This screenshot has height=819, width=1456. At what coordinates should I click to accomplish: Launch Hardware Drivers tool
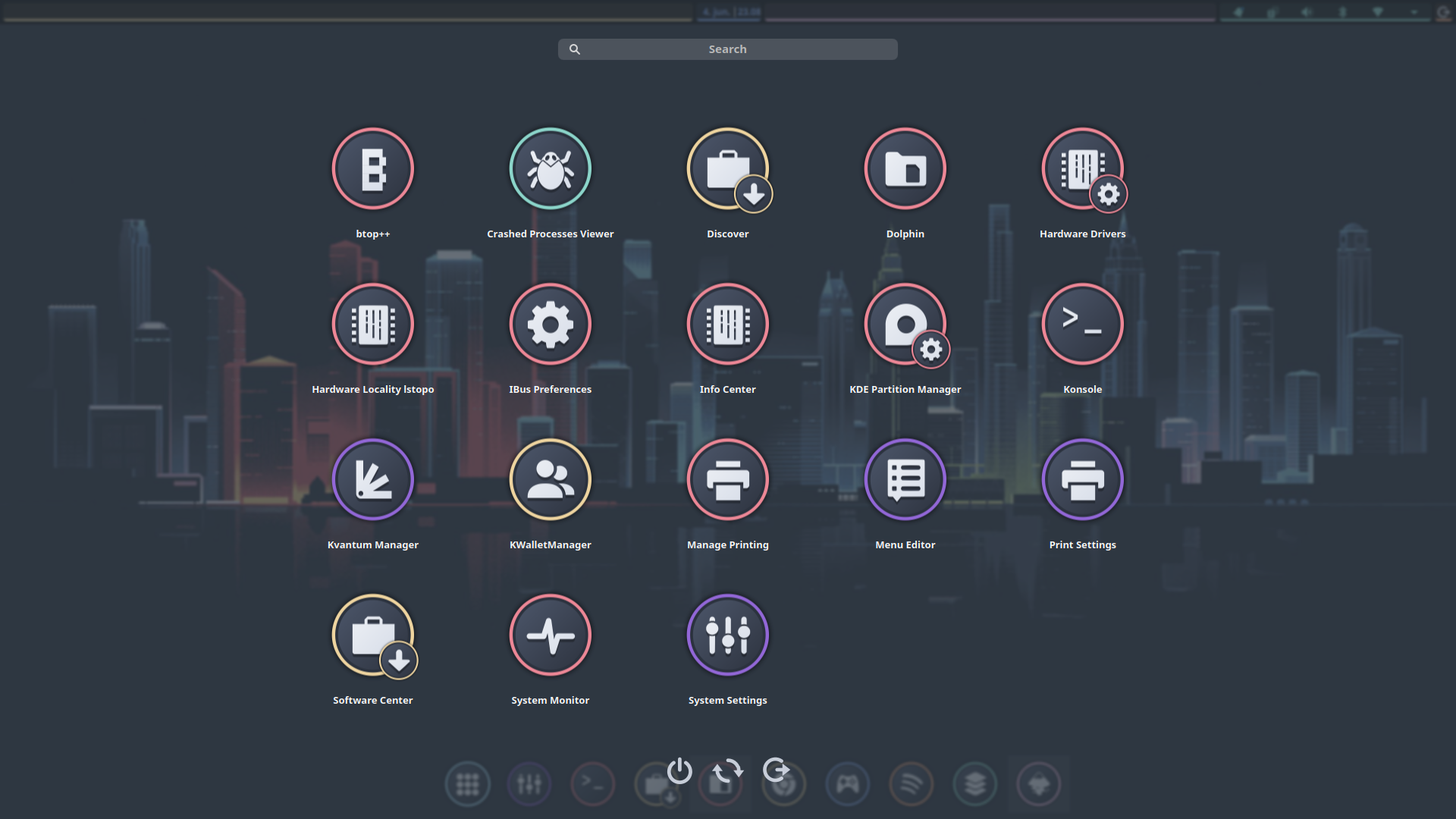click(x=1082, y=169)
